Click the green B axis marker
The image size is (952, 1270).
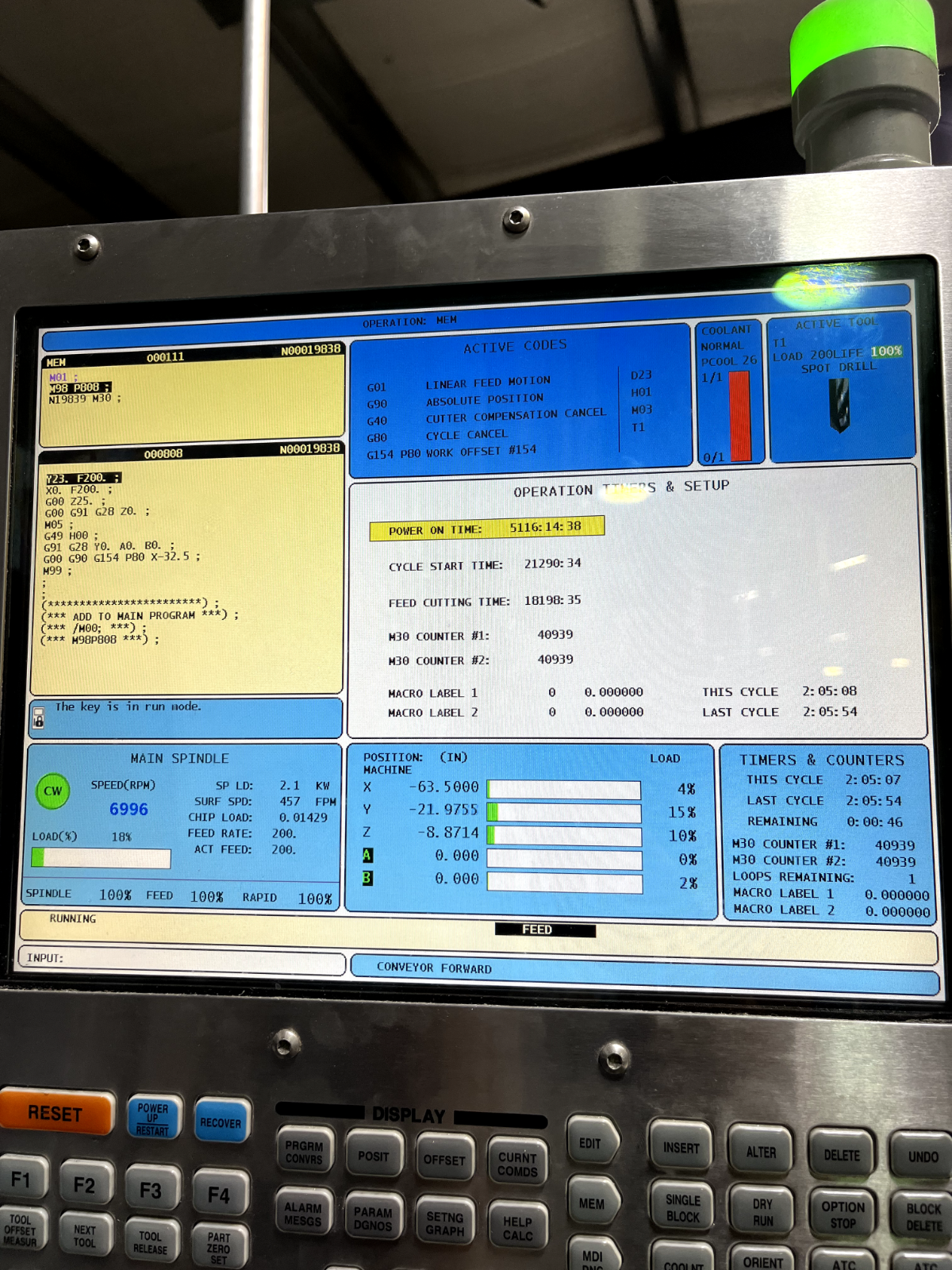(x=367, y=879)
